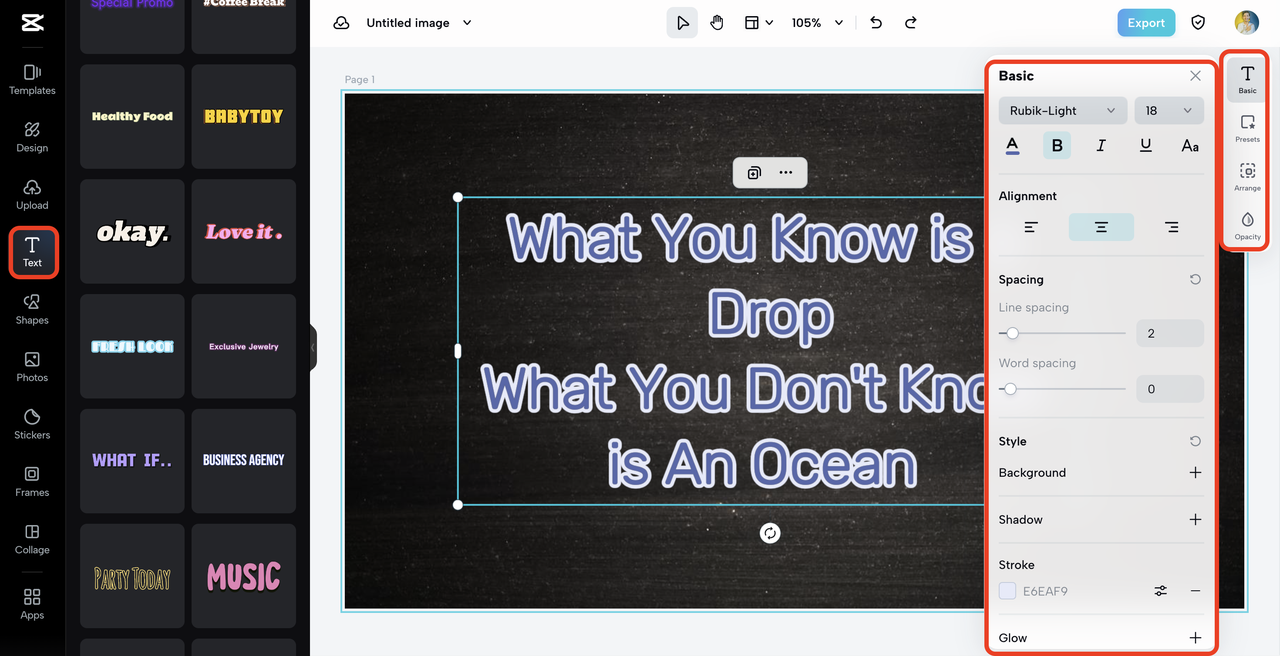Click the undo arrow icon
The height and width of the screenshot is (656, 1280).
(x=876, y=23)
